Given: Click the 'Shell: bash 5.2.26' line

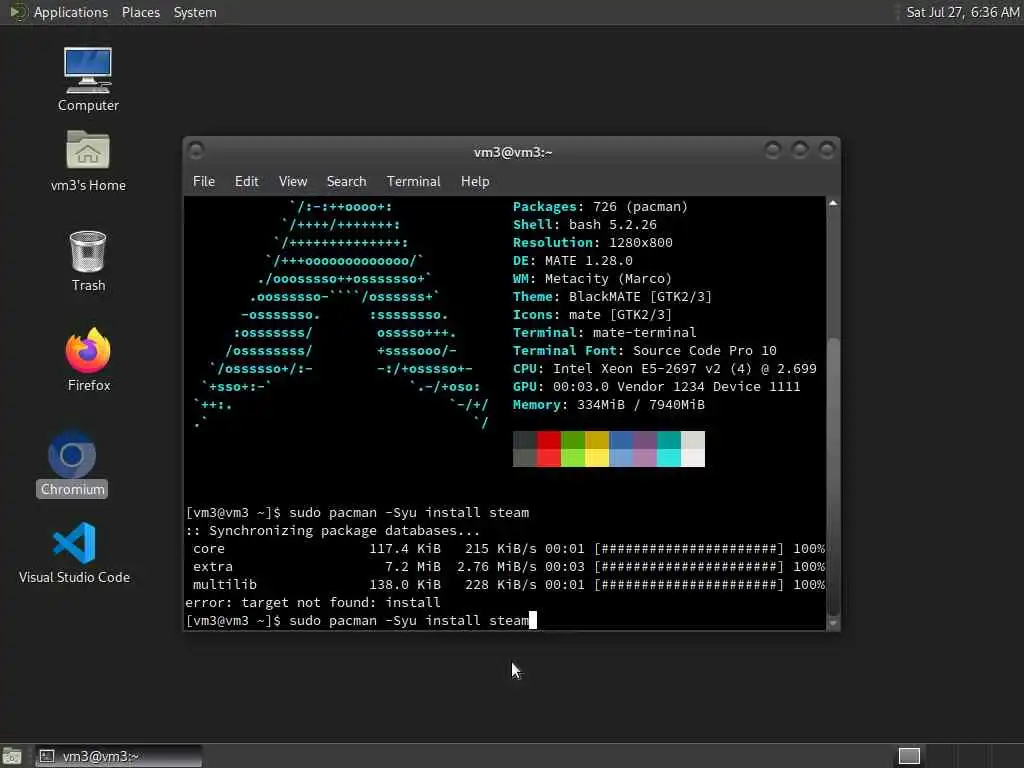Looking at the screenshot, I should pos(584,225).
